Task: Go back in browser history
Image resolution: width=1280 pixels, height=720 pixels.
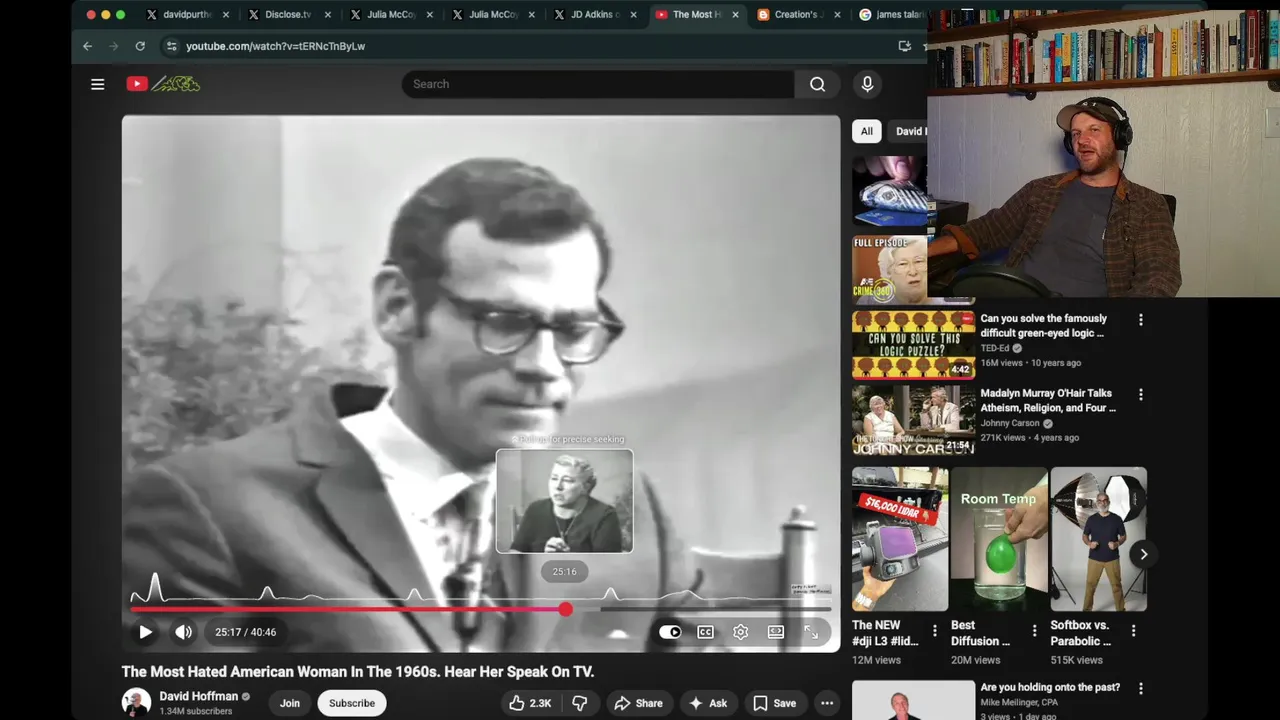Action: tap(87, 46)
